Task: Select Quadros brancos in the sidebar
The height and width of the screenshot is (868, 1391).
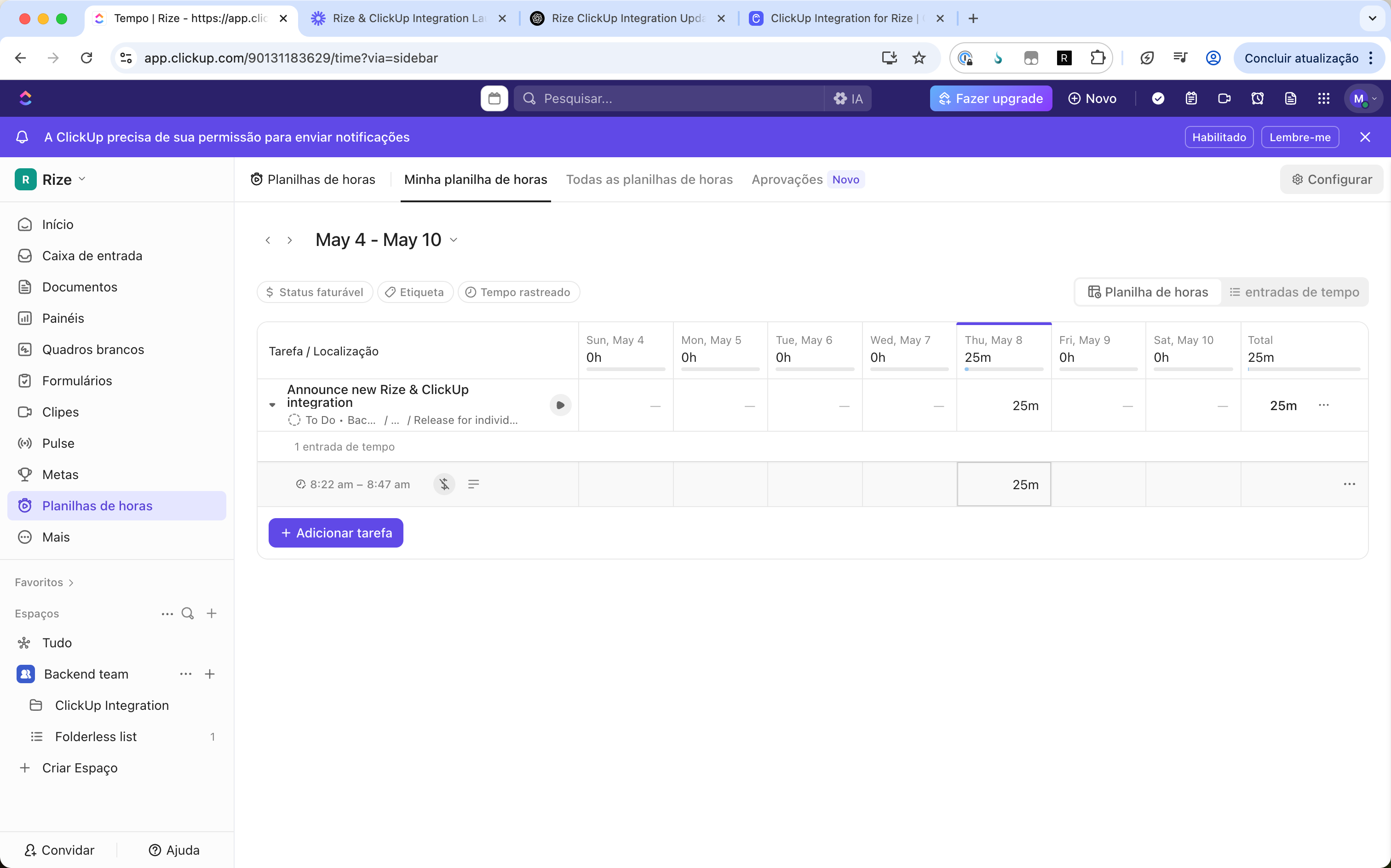Action: (x=93, y=349)
